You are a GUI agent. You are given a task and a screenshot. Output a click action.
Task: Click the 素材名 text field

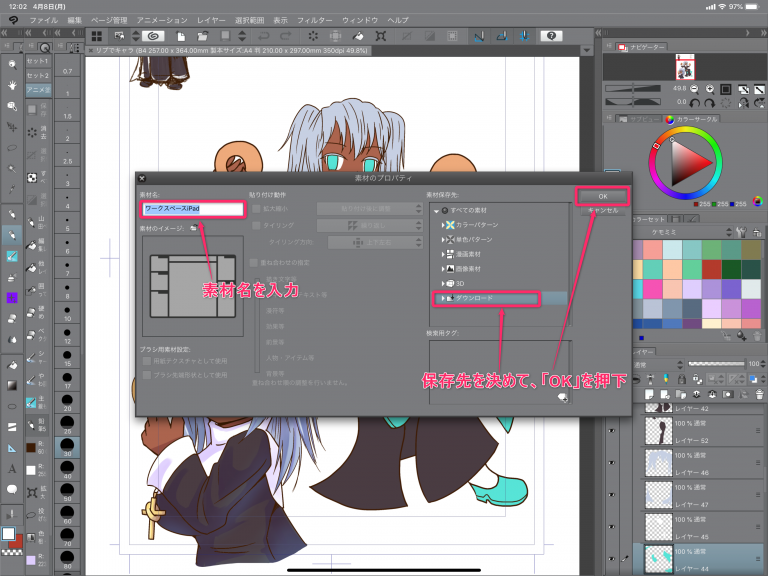click(192, 209)
